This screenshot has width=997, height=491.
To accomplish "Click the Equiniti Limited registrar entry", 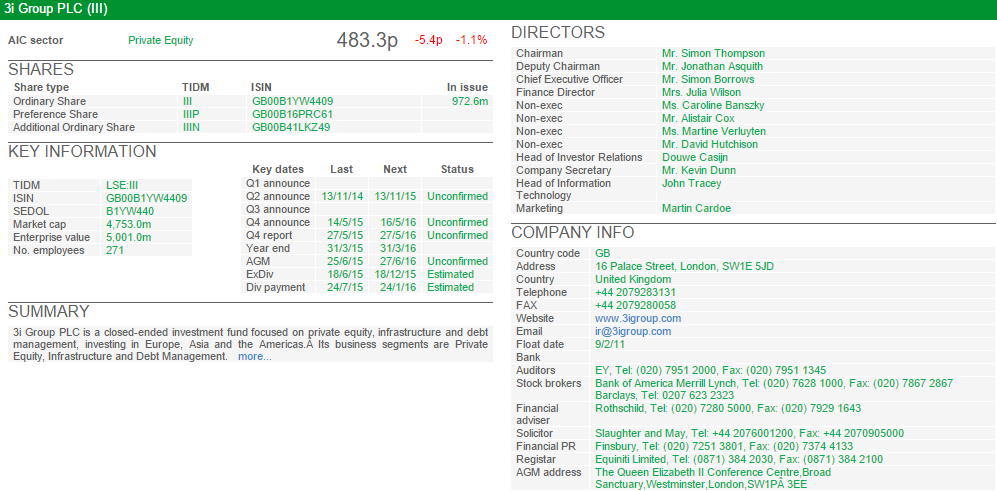I will (x=739, y=459).
